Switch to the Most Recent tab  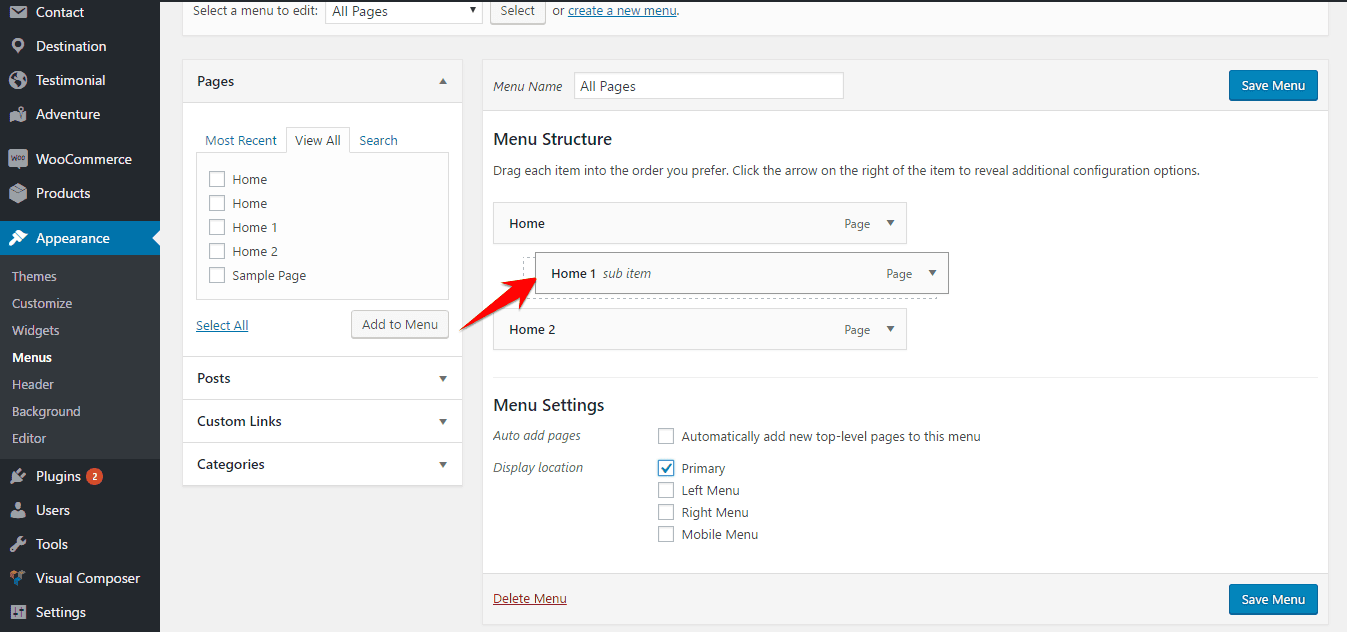point(241,140)
